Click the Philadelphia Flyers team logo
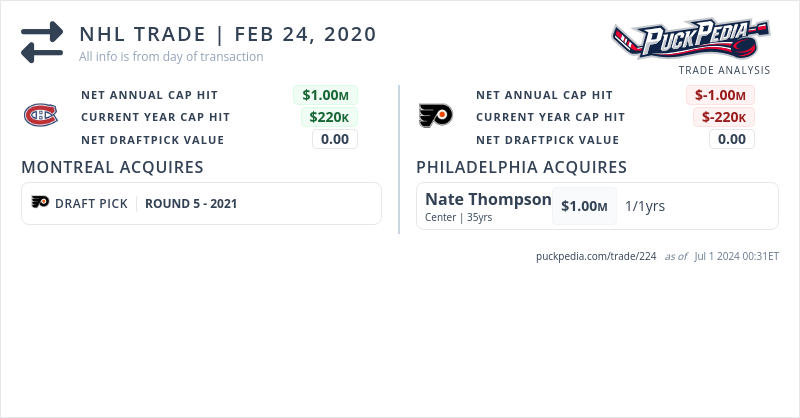800x418 pixels. pyautogui.click(x=436, y=115)
